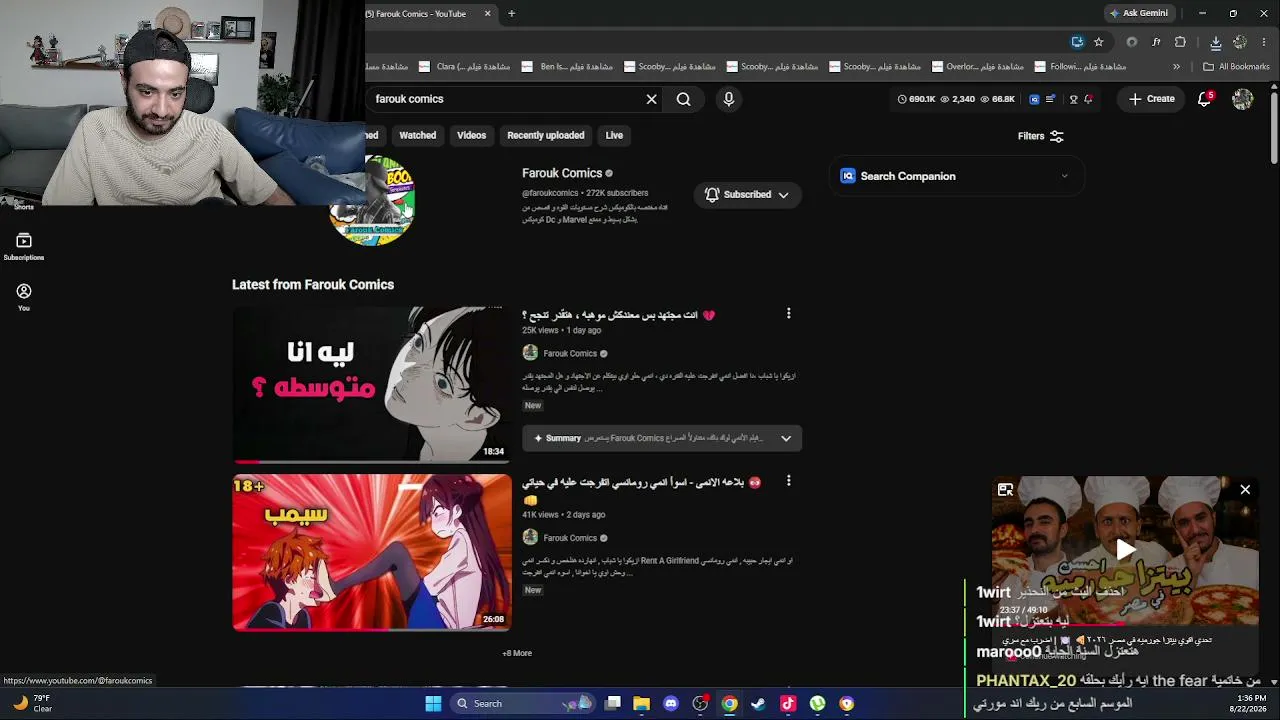Screen dimensions: 1280x720
Task: Open the Subscribed dropdown for Farouk Comics
Action: tap(747, 195)
